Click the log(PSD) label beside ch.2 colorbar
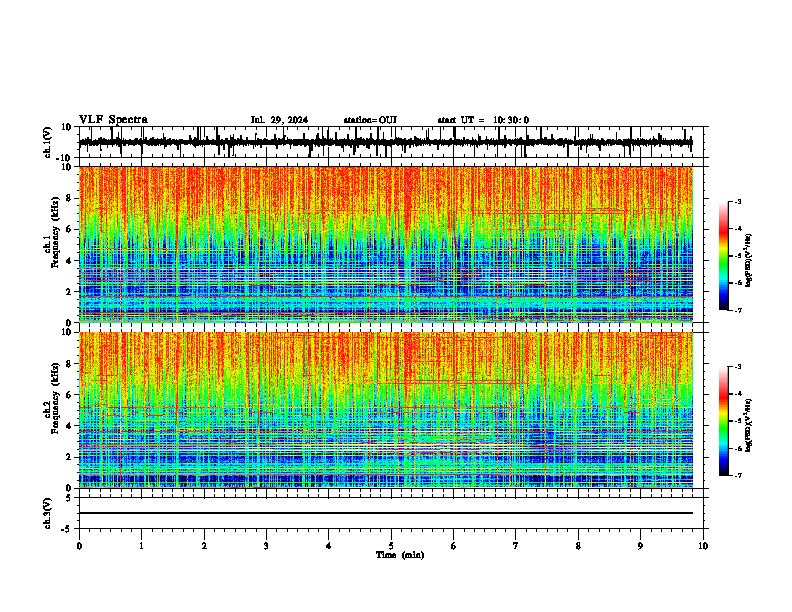The height and width of the screenshot is (612, 792). pos(749,426)
